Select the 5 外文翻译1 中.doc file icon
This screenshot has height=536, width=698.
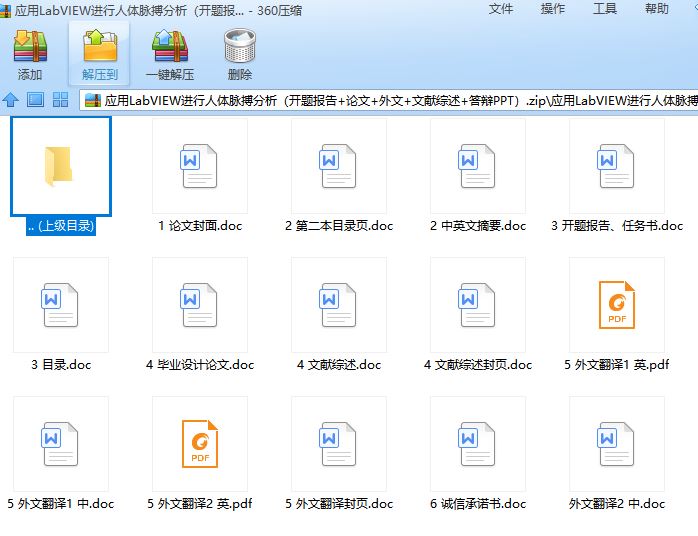[60, 444]
